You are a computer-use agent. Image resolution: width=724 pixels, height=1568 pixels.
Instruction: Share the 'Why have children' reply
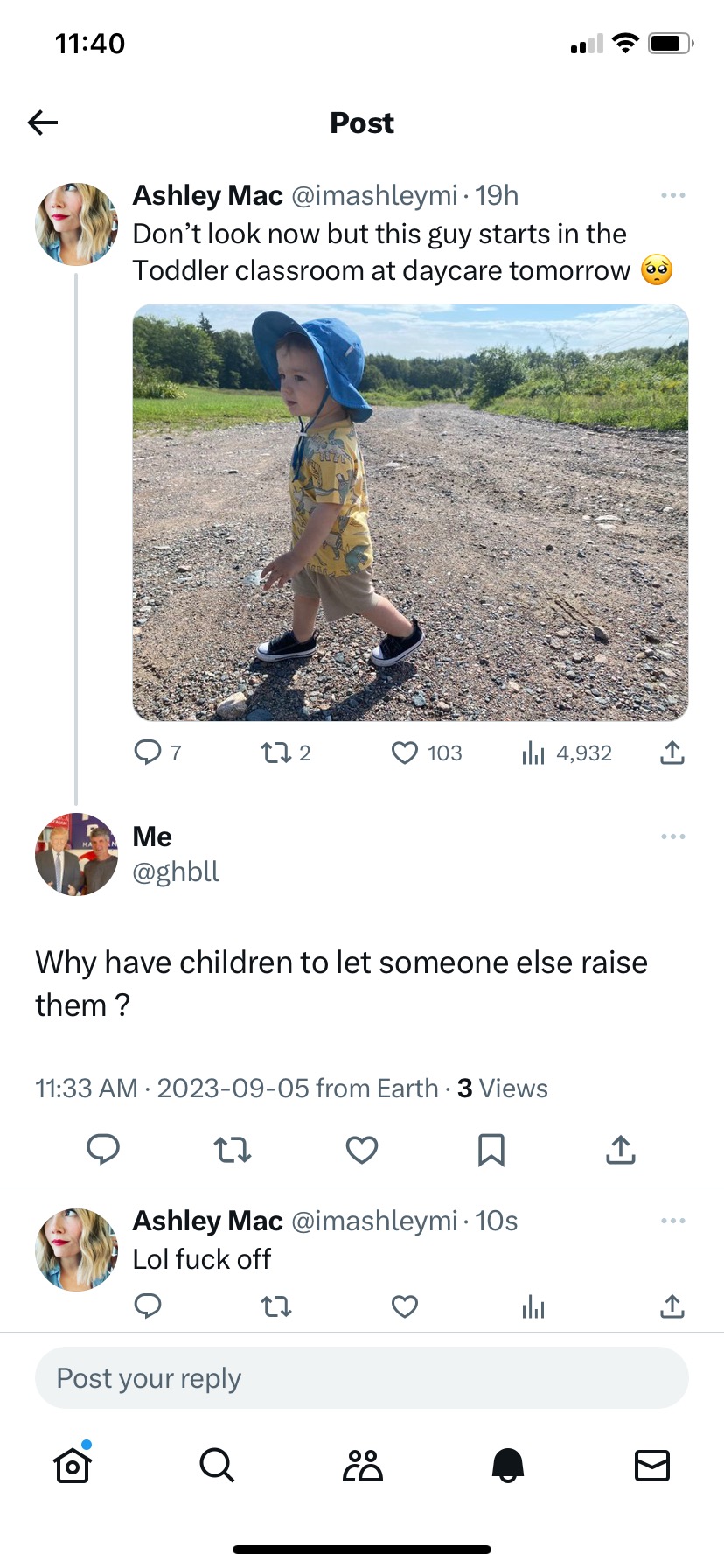click(x=621, y=1150)
